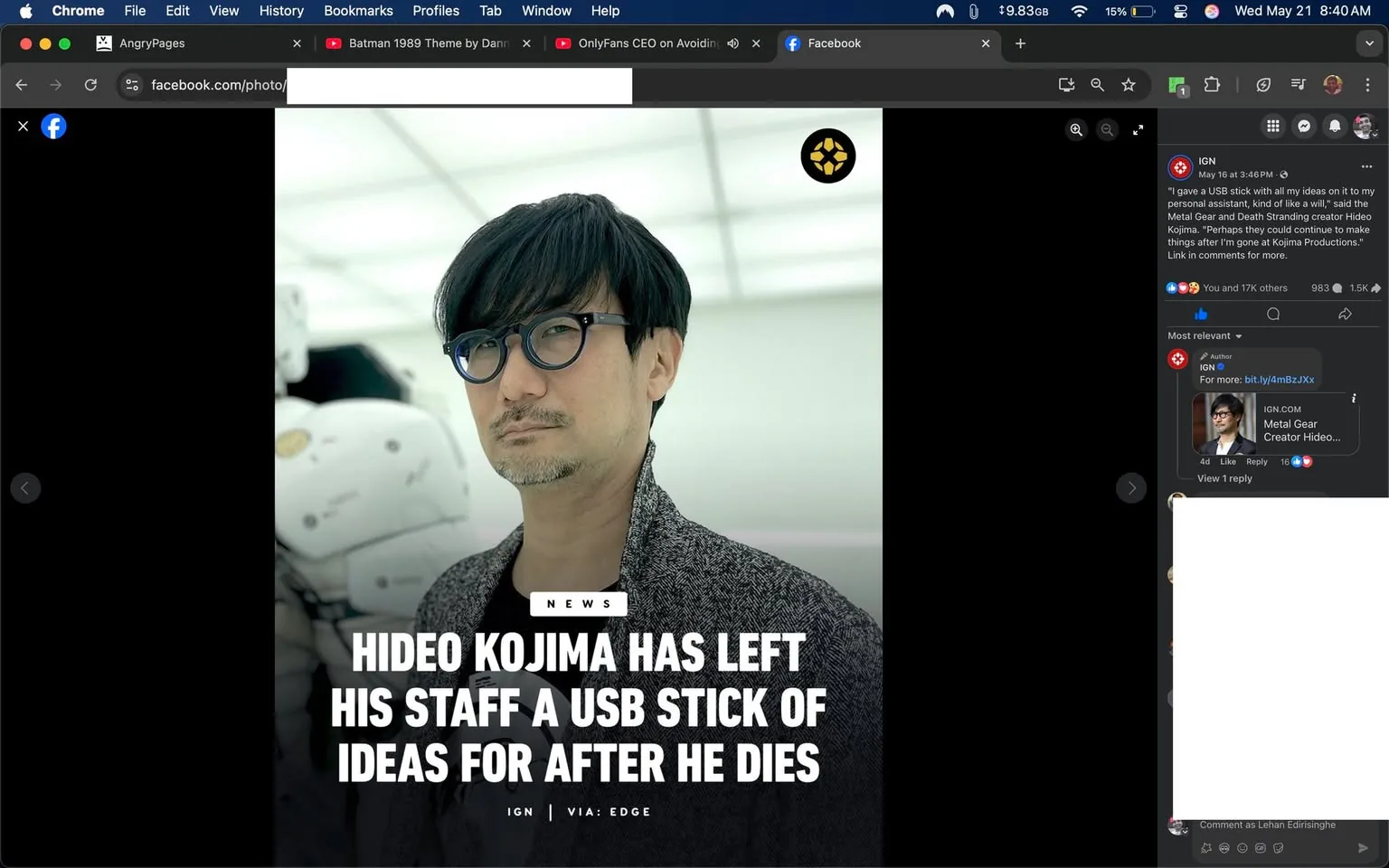Click the Facebook logo icon
Image resolution: width=1389 pixels, height=868 pixels.
click(x=54, y=127)
